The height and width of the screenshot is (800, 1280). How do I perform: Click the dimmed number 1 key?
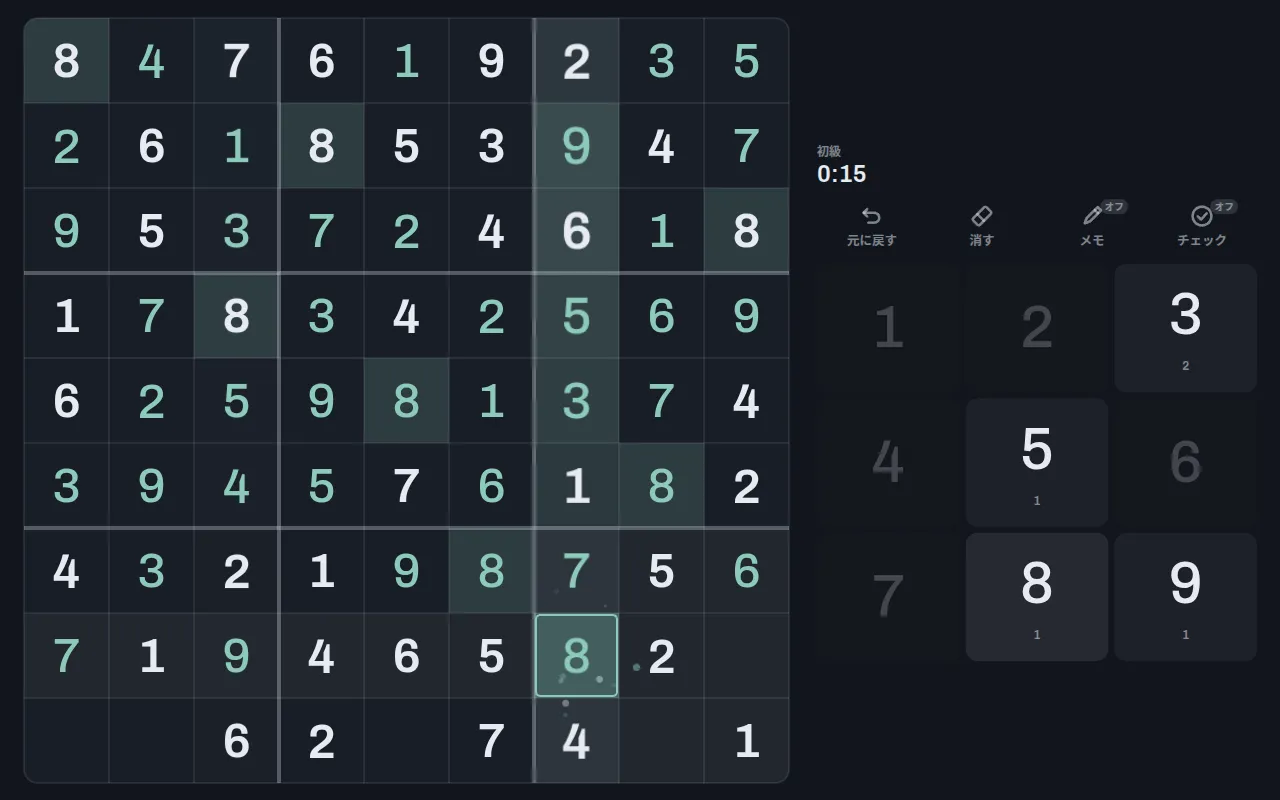click(888, 328)
